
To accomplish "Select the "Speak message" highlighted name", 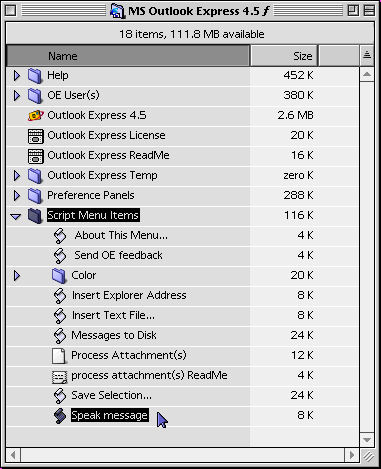I will pos(110,415).
